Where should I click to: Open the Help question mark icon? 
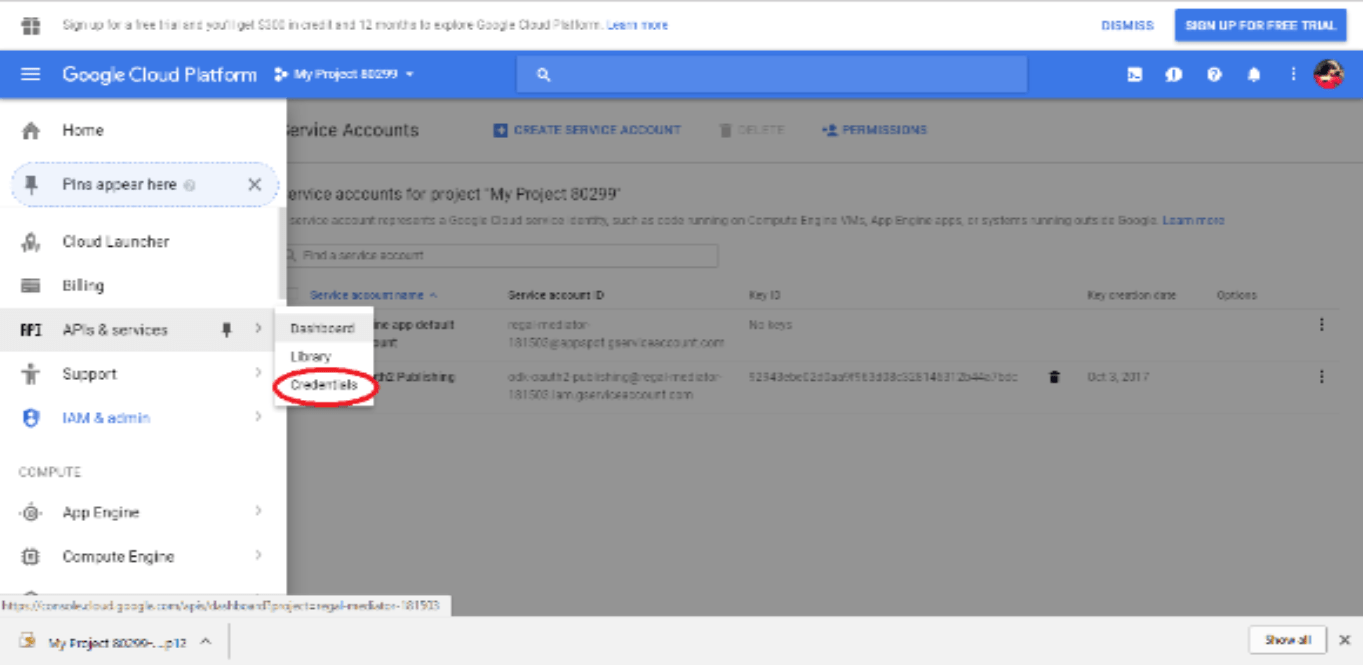(x=1214, y=74)
